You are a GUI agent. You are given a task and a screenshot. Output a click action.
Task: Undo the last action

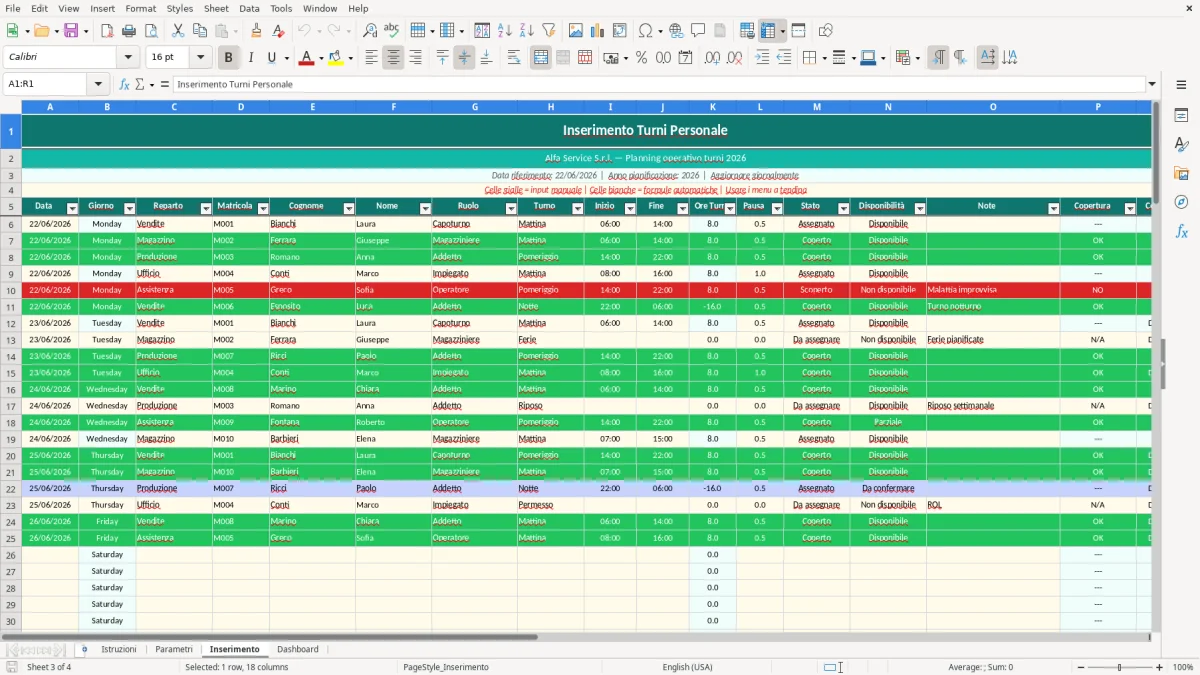pyautogui.click(x=304, y=31)
